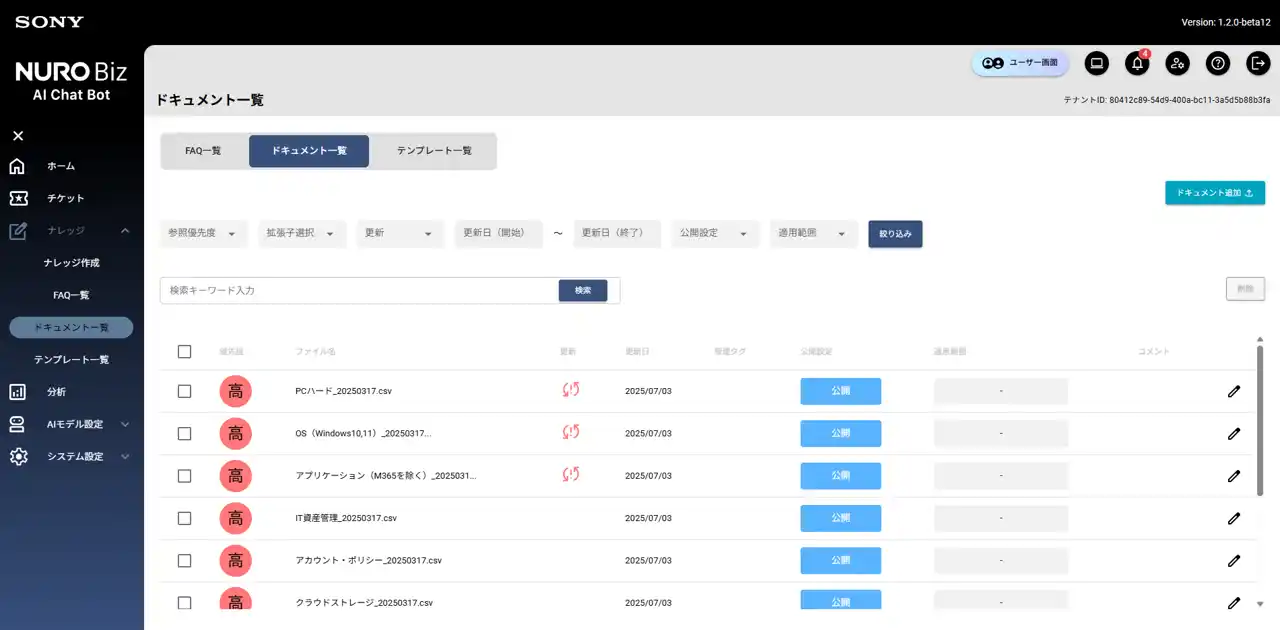Switch to the FAQ一覧 tab
Image resolution: width=1280 pixels, height=630 pixels.
point(203,151)
